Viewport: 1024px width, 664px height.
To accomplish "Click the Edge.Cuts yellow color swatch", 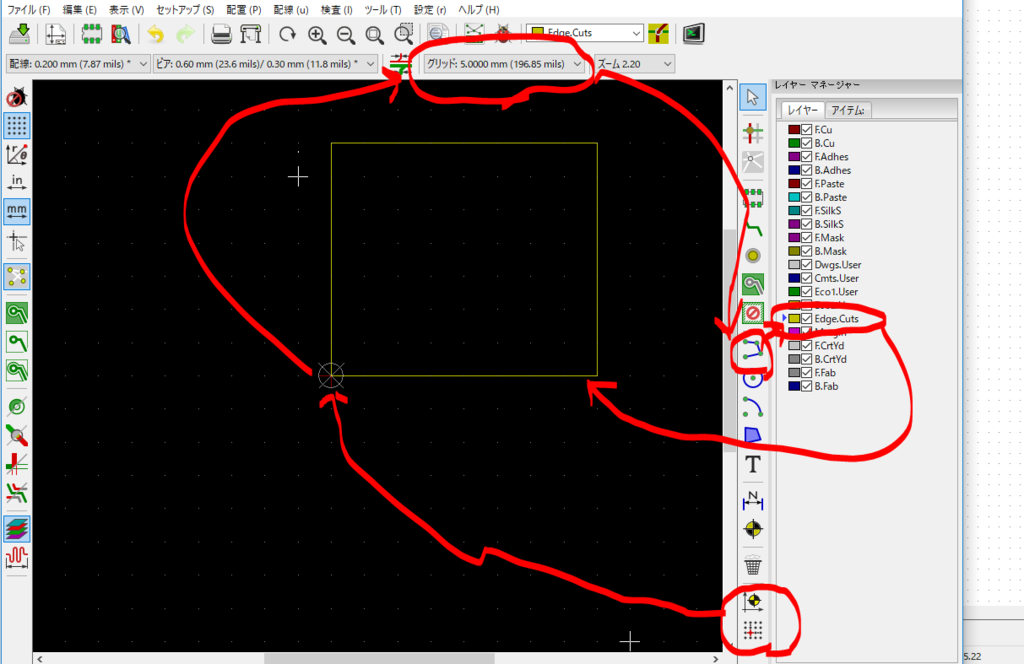I will coord(794,319).
